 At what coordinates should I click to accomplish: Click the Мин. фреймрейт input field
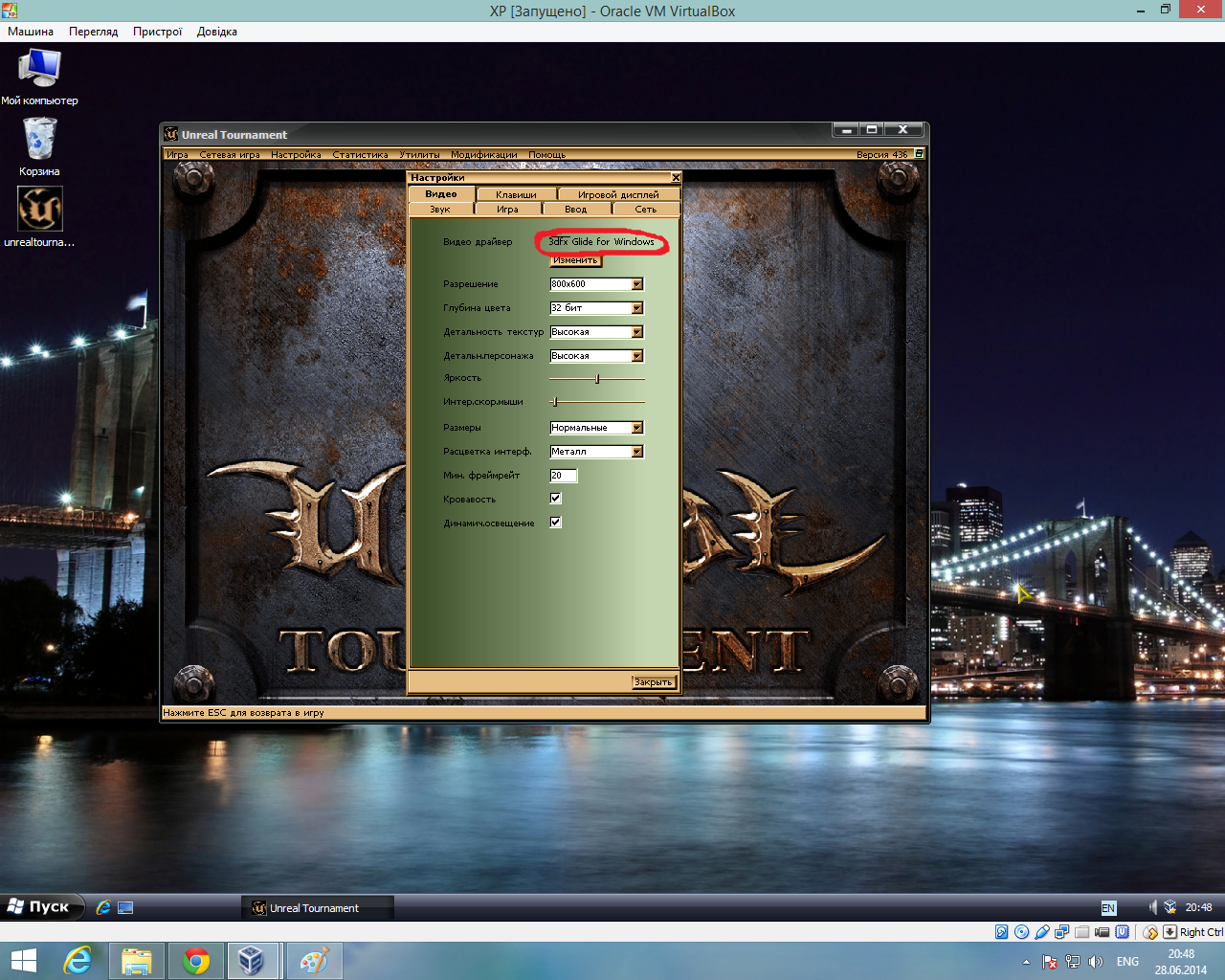(x=563, y=476)
